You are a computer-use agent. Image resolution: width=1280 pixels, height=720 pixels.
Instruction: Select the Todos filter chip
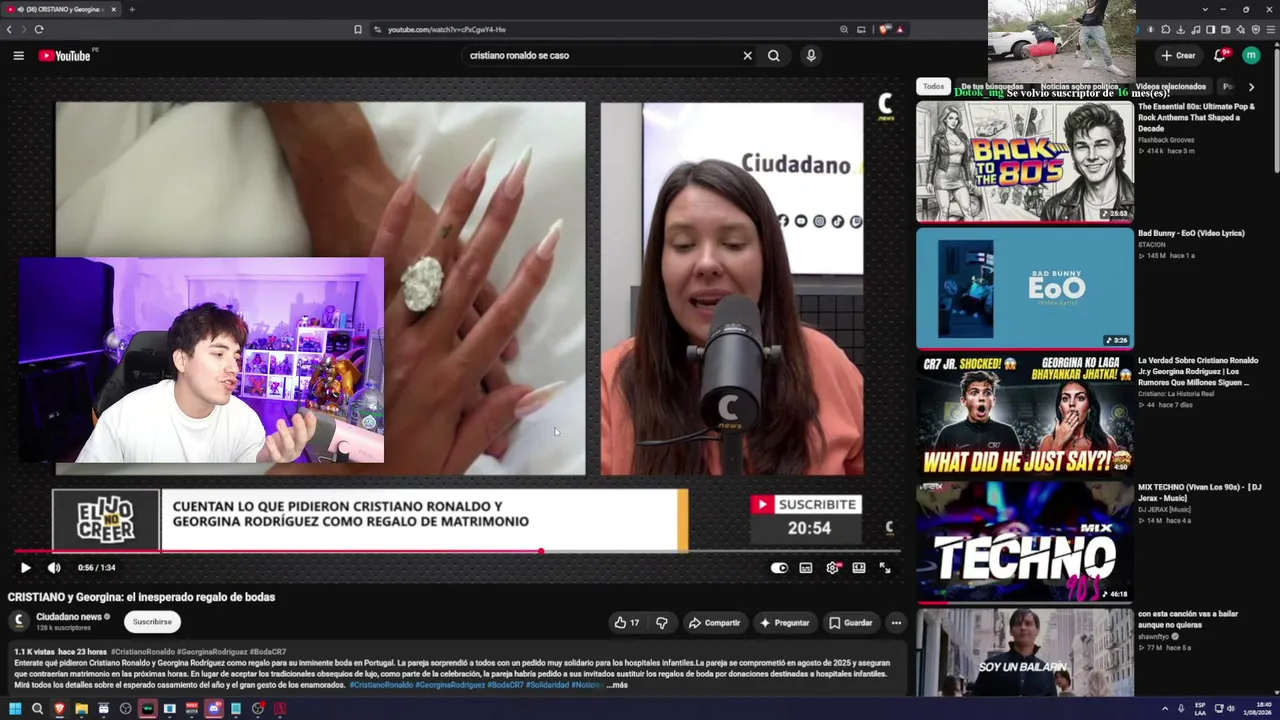point(933,87)
